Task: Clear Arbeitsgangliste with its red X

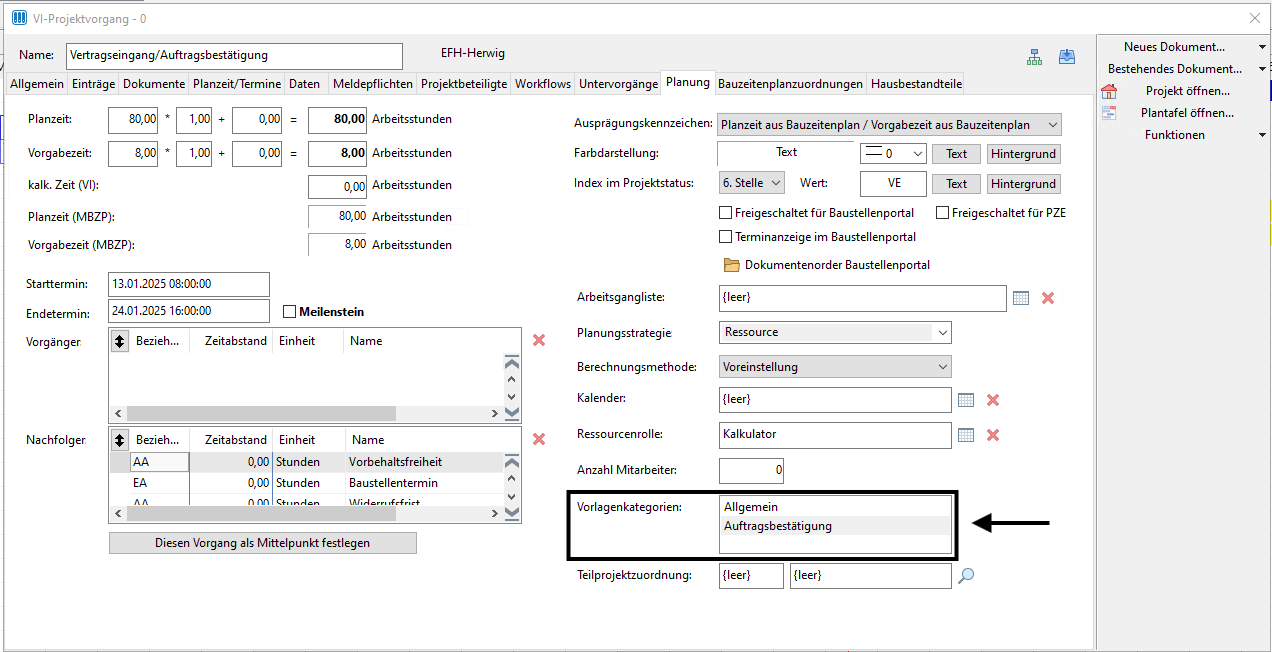Action: pyautogui.click(x=1048, y=298)
